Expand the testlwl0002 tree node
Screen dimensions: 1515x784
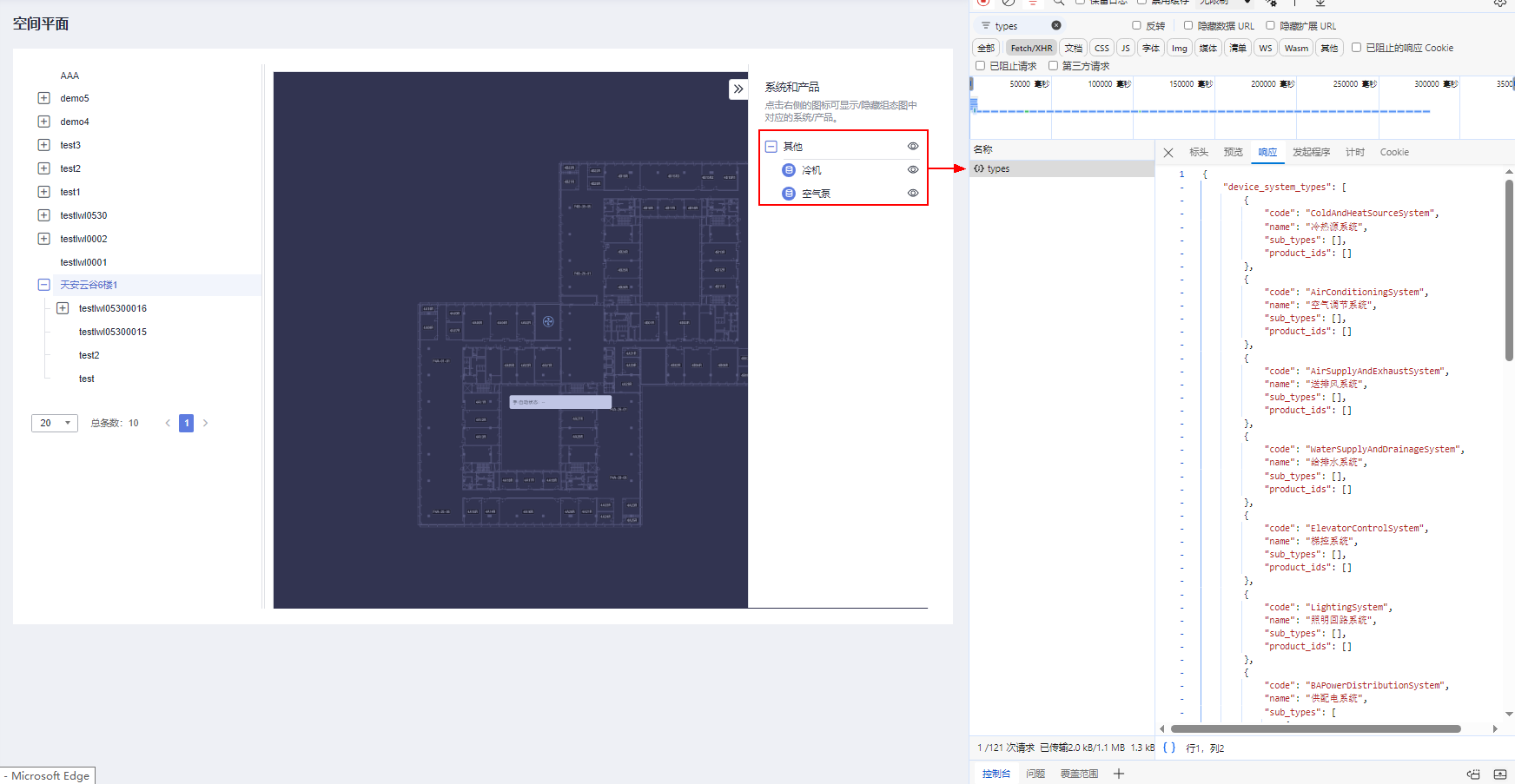43,239
